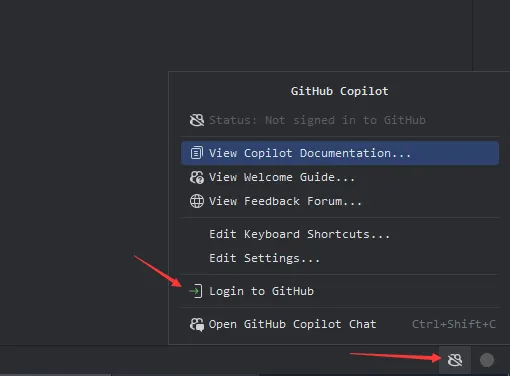Click the empty editor area outside the popup
The height and width of the screenshot is (376, 510).
click(83, 133)
